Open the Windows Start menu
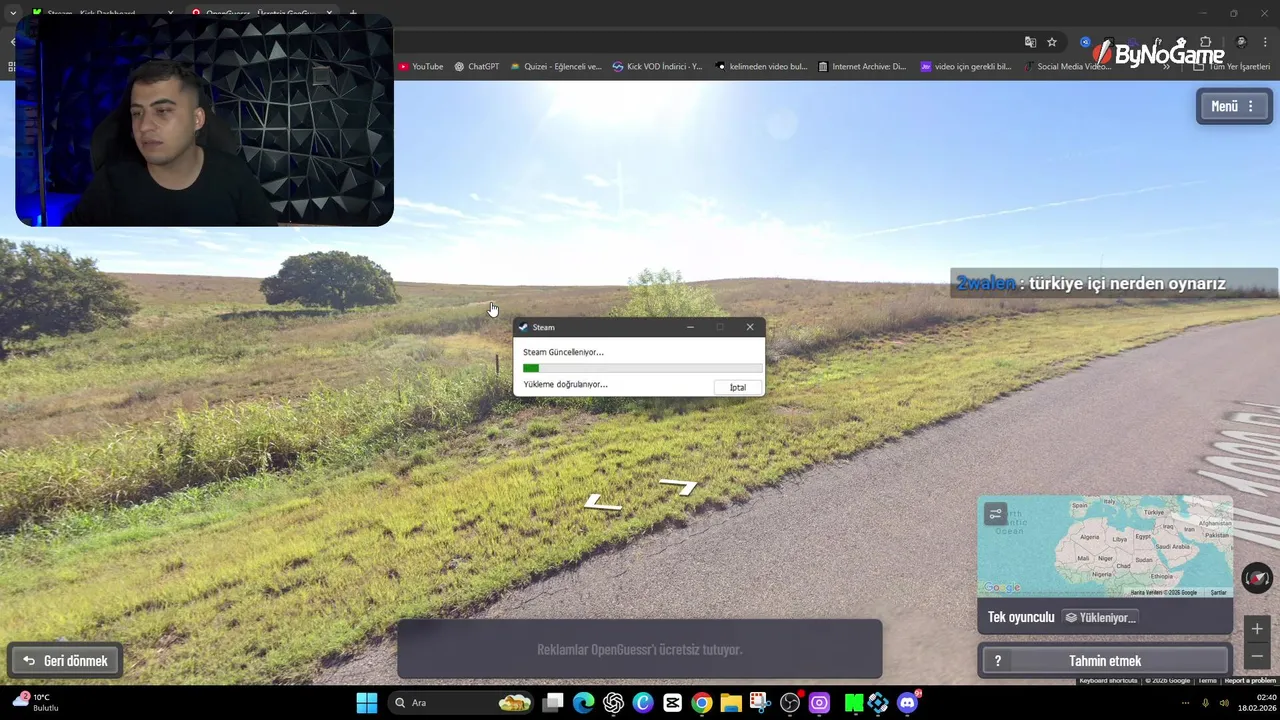 pyautogui.click(x=367, y=703)
